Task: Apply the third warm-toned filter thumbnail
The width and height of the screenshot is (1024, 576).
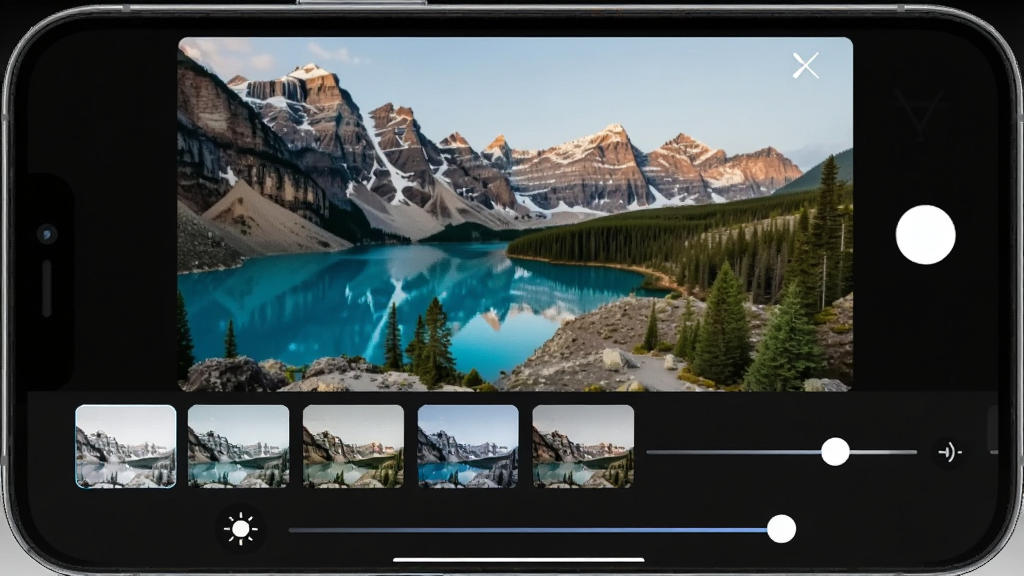Action: point(353,446)
